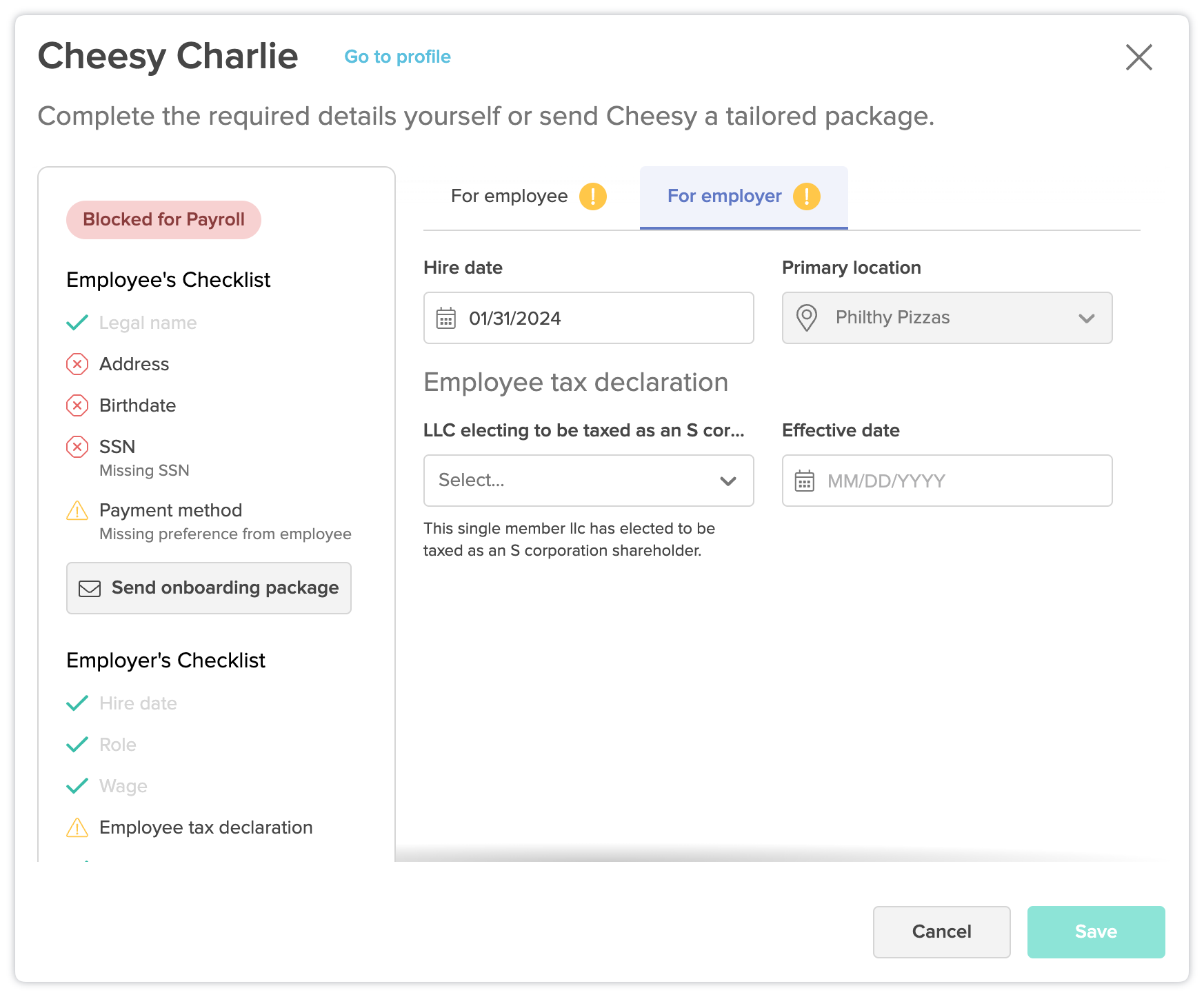The width and height of the screenshot is (1204, 997).
Task: Expand the Philthy Pizzas chevron arrow
Action: click(1086, 319)
